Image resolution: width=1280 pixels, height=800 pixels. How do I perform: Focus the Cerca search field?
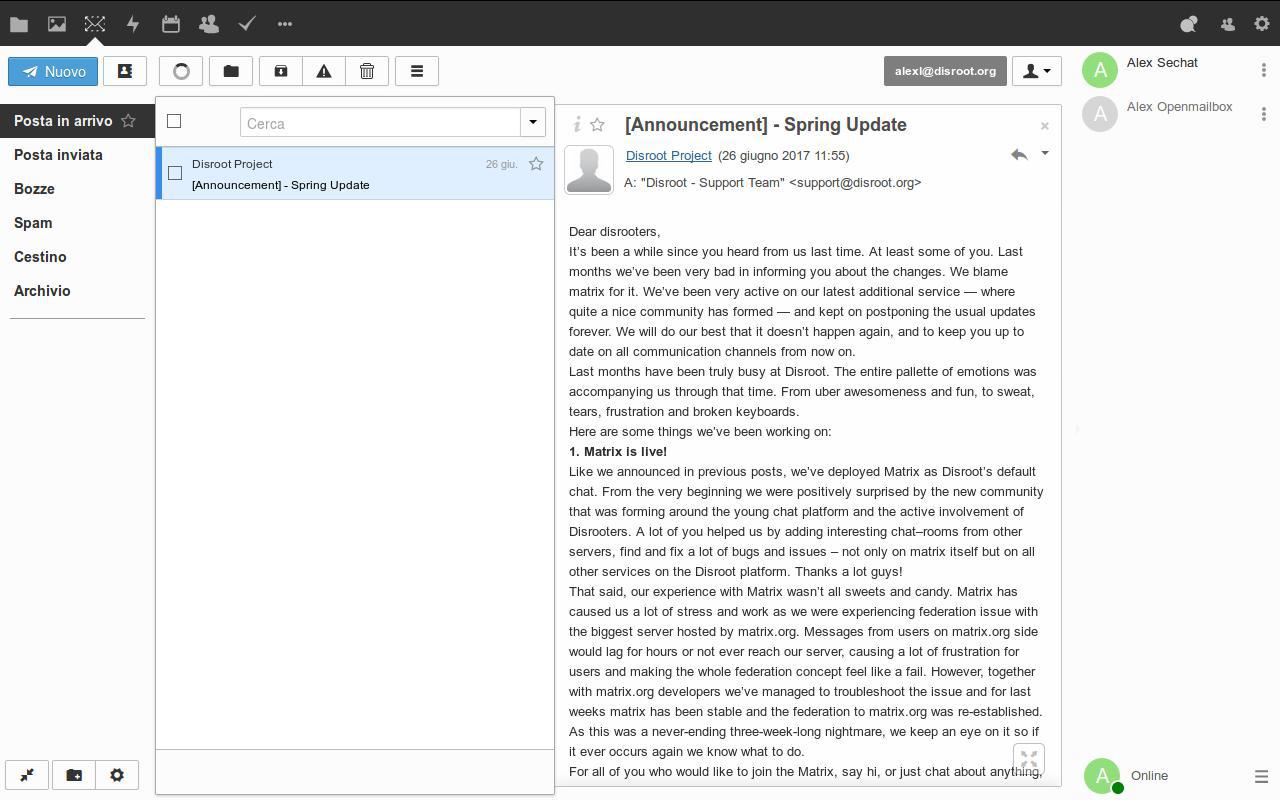[x=381, y=123]
